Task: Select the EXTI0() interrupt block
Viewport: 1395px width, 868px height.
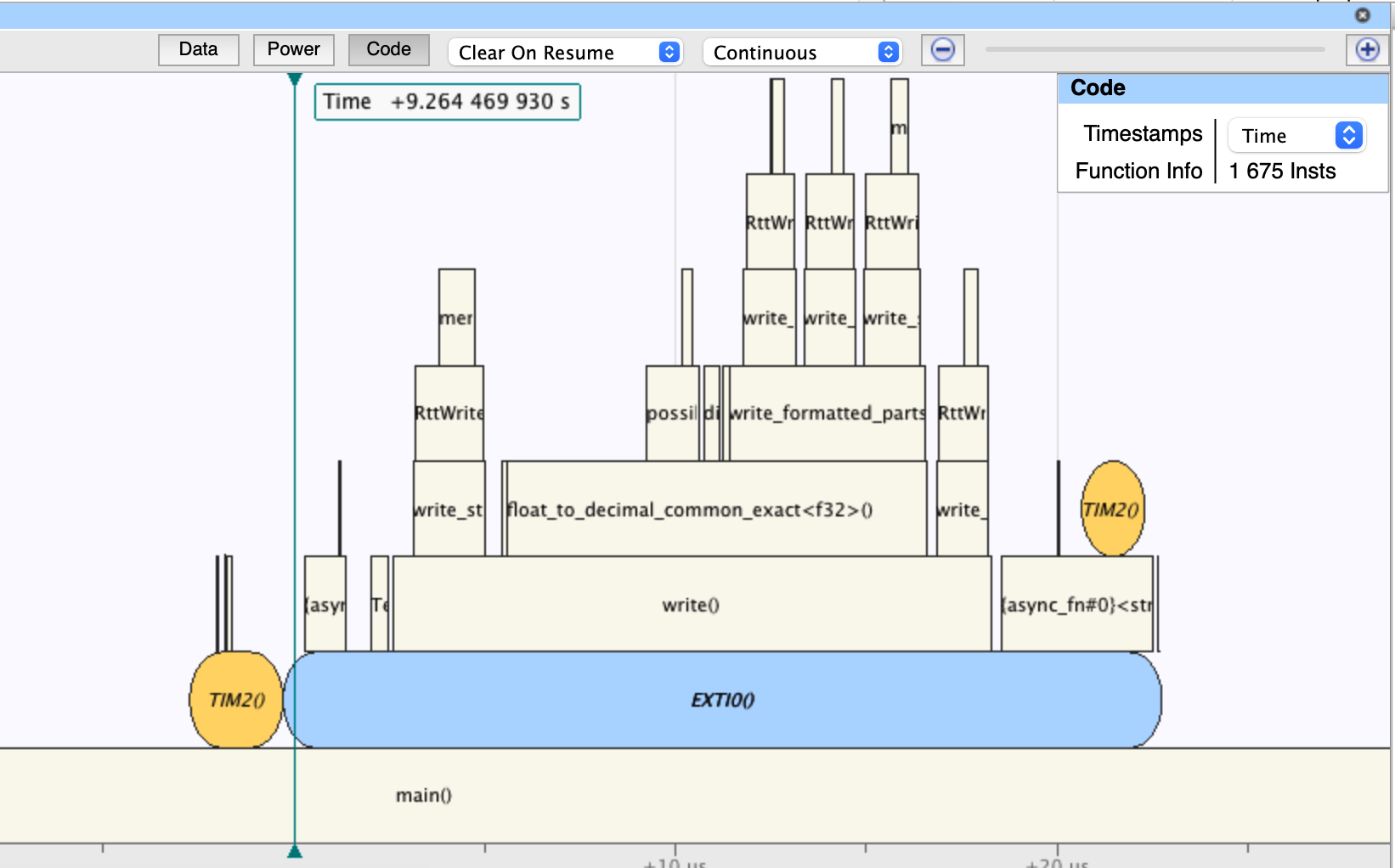Action: (x=722, y=701)
